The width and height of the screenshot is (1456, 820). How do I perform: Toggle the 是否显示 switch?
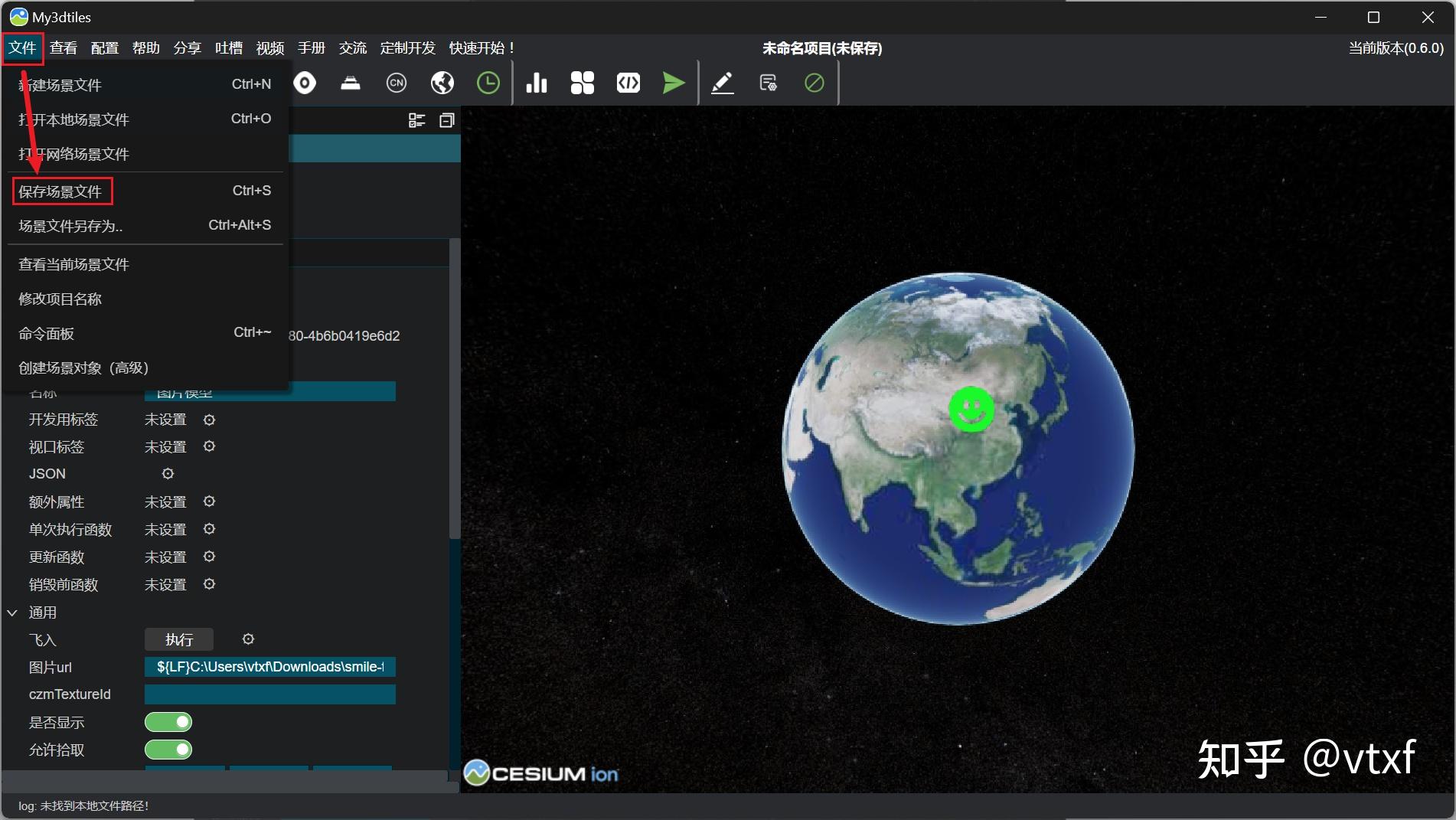coord(168,722)
